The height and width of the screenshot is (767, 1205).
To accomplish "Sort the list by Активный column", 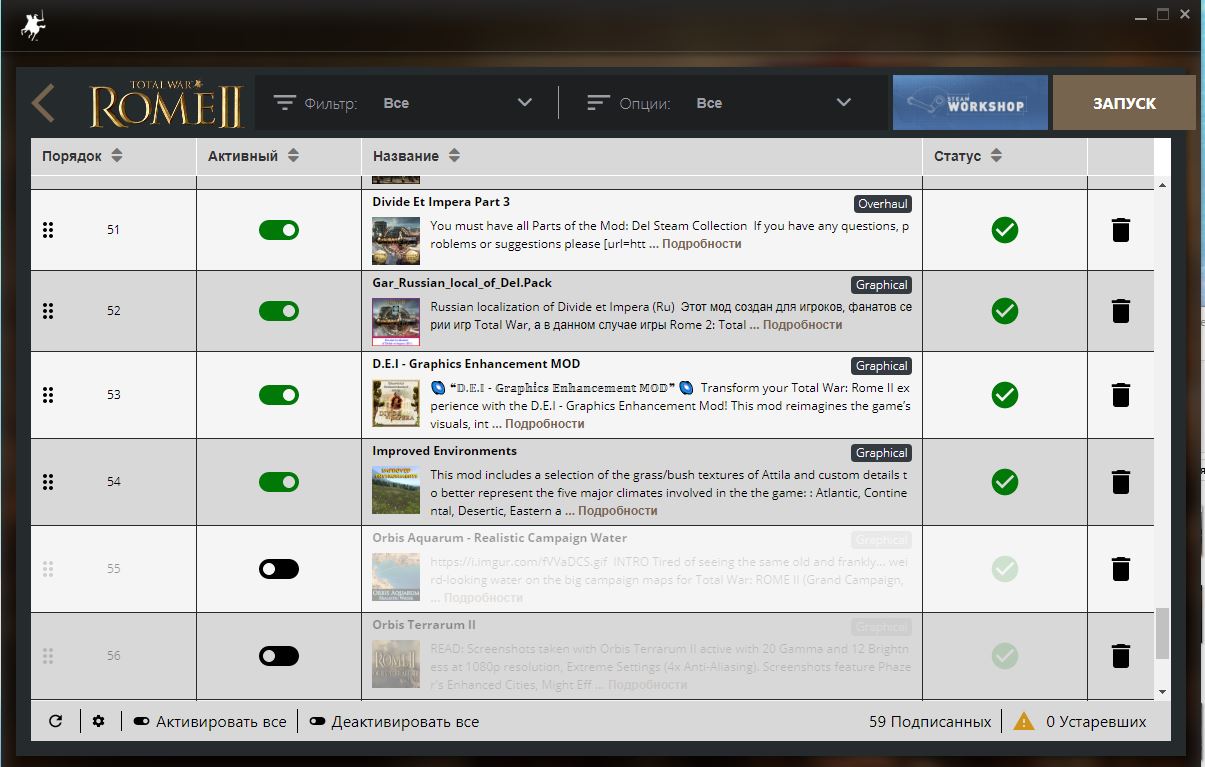I will point(253,156).
